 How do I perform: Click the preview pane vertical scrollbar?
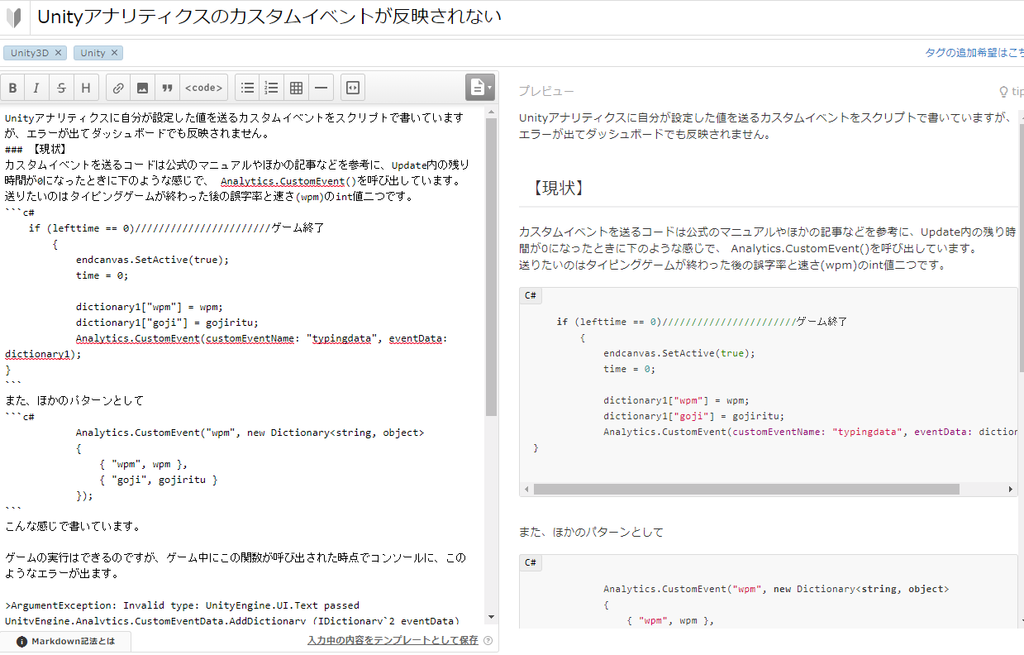coord(1021,248)
